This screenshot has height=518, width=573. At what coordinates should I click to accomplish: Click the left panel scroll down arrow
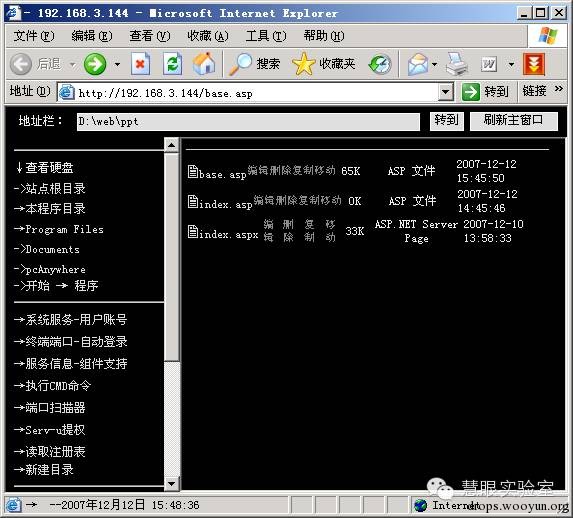[171, 484]
